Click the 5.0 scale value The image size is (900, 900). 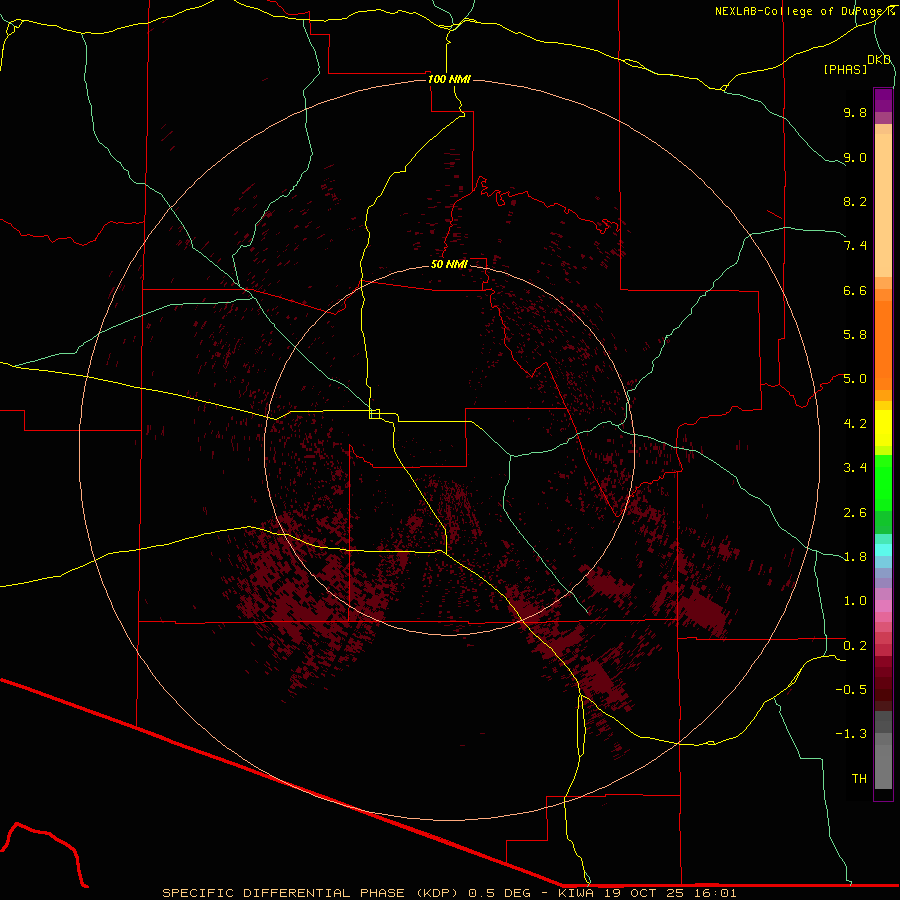pos(855,379)
